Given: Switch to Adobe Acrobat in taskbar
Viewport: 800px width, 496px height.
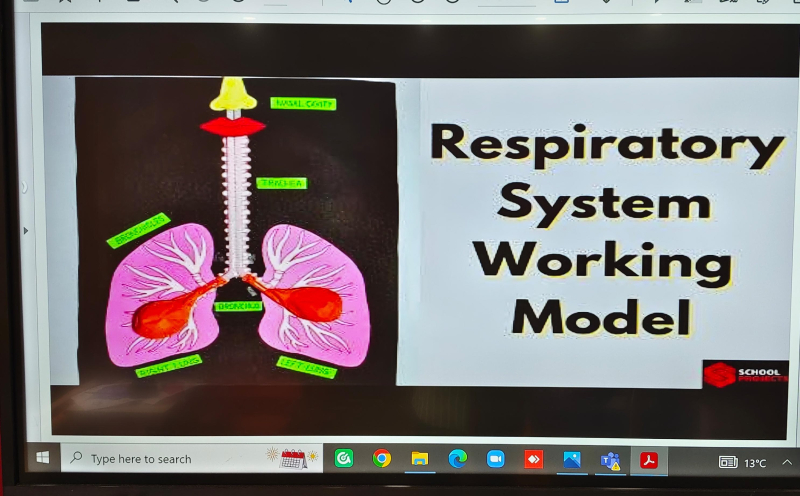Looking at the screenshot, I should coord(649,461).
